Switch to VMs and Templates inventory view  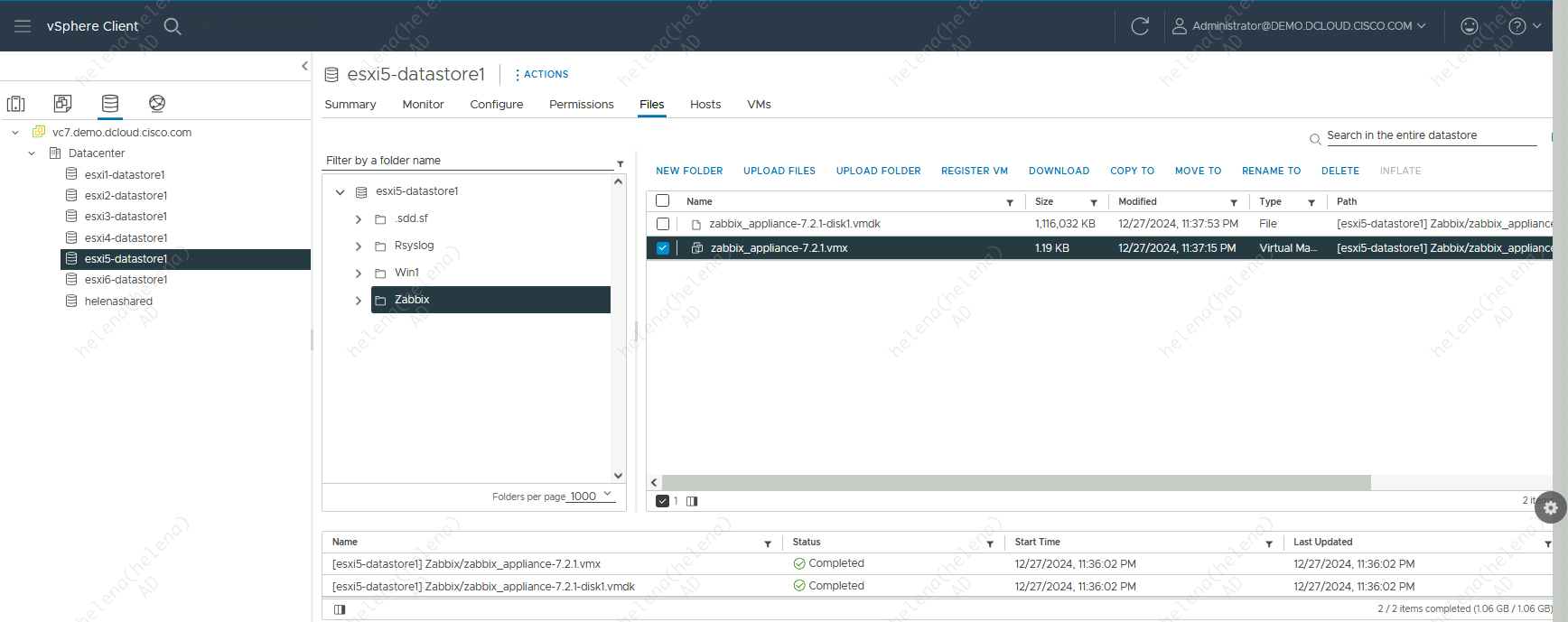pos(62,104)
